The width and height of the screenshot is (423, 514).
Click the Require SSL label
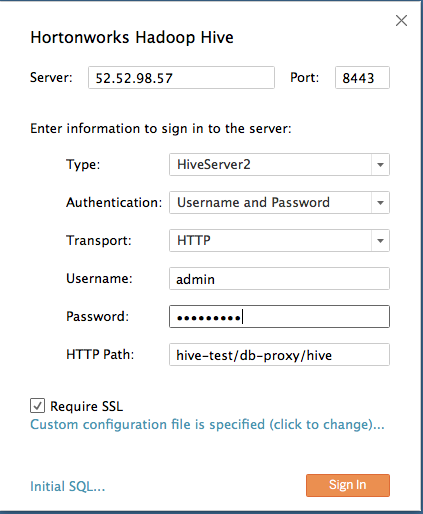(87, 406)
